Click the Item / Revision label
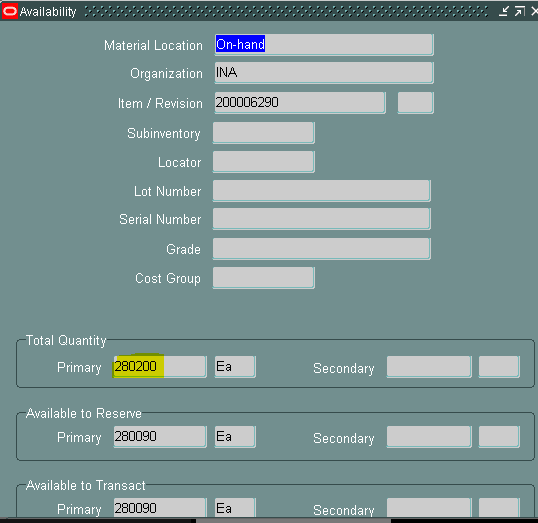This screenshot has width=538, height=523. (x=160, y=103)
